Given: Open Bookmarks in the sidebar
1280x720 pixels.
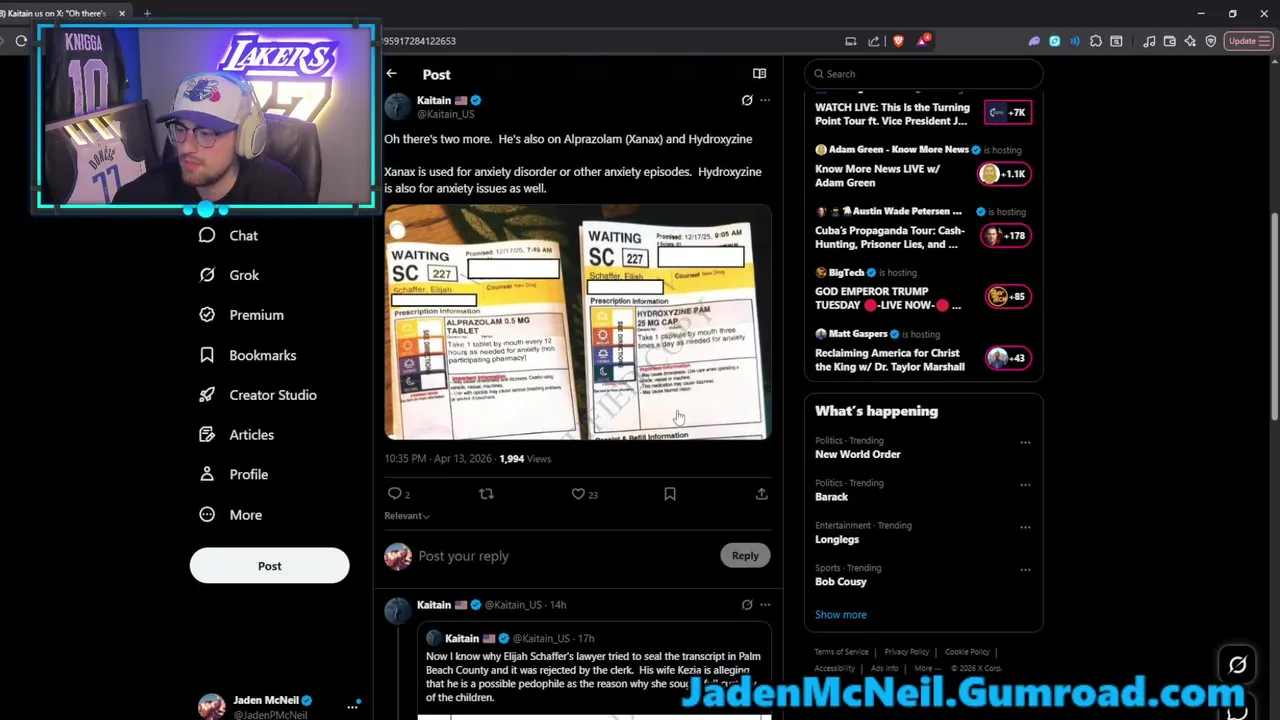Looking at the screenshot, I should (x=248, y=355).
